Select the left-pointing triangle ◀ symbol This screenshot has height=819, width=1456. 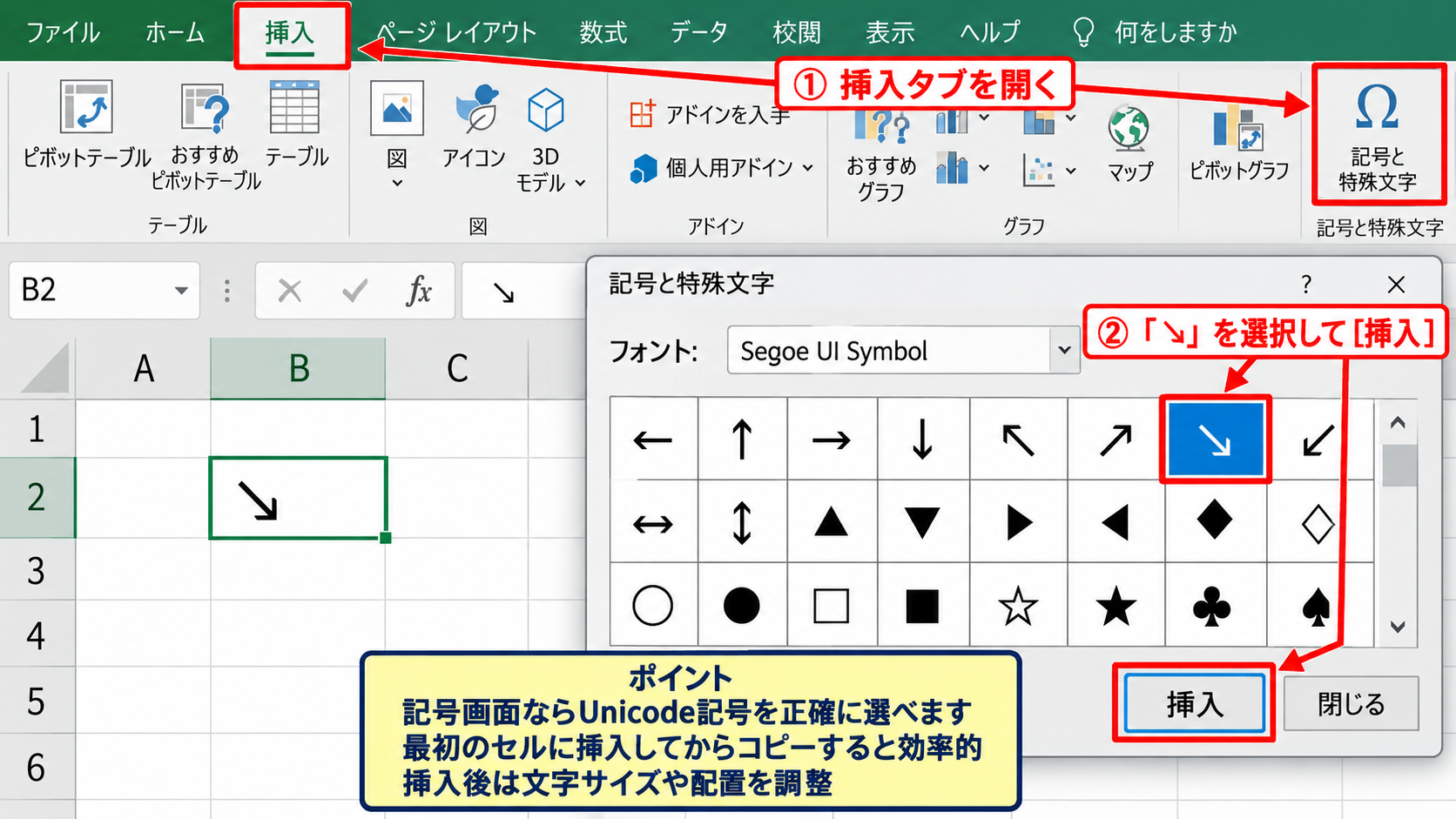1116,523
